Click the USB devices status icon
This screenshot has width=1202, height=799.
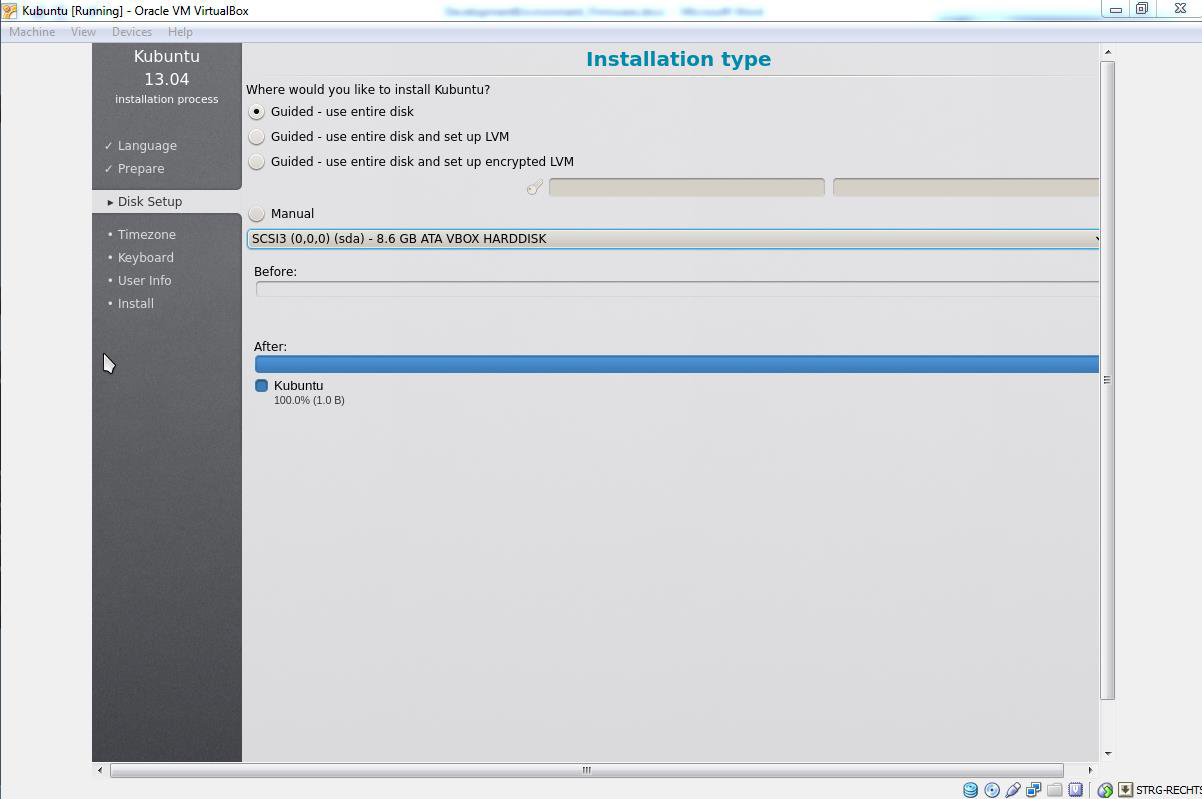tap(1013, 790)
